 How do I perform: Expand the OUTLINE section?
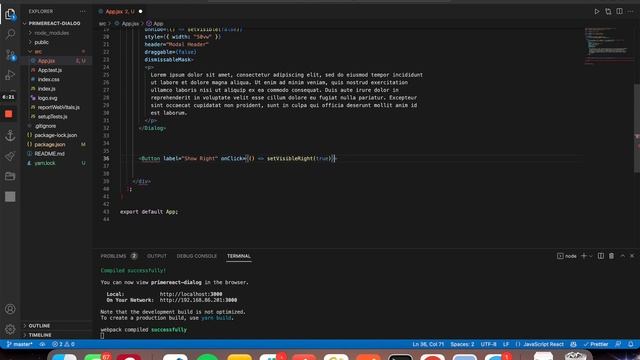[x=39, y=326]
